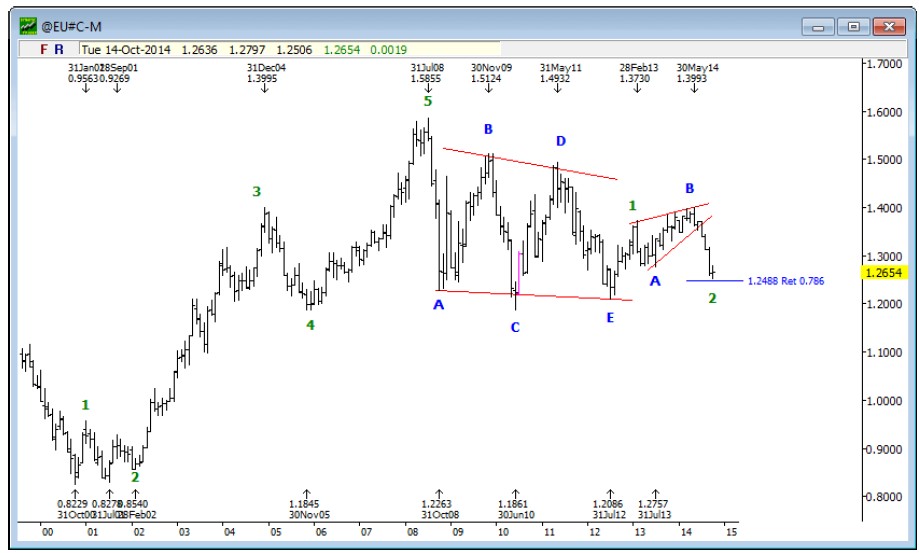This screenshot has height=553, width=919.
Task: Click the blue A label below 2008 low
Action: [438, 305]
